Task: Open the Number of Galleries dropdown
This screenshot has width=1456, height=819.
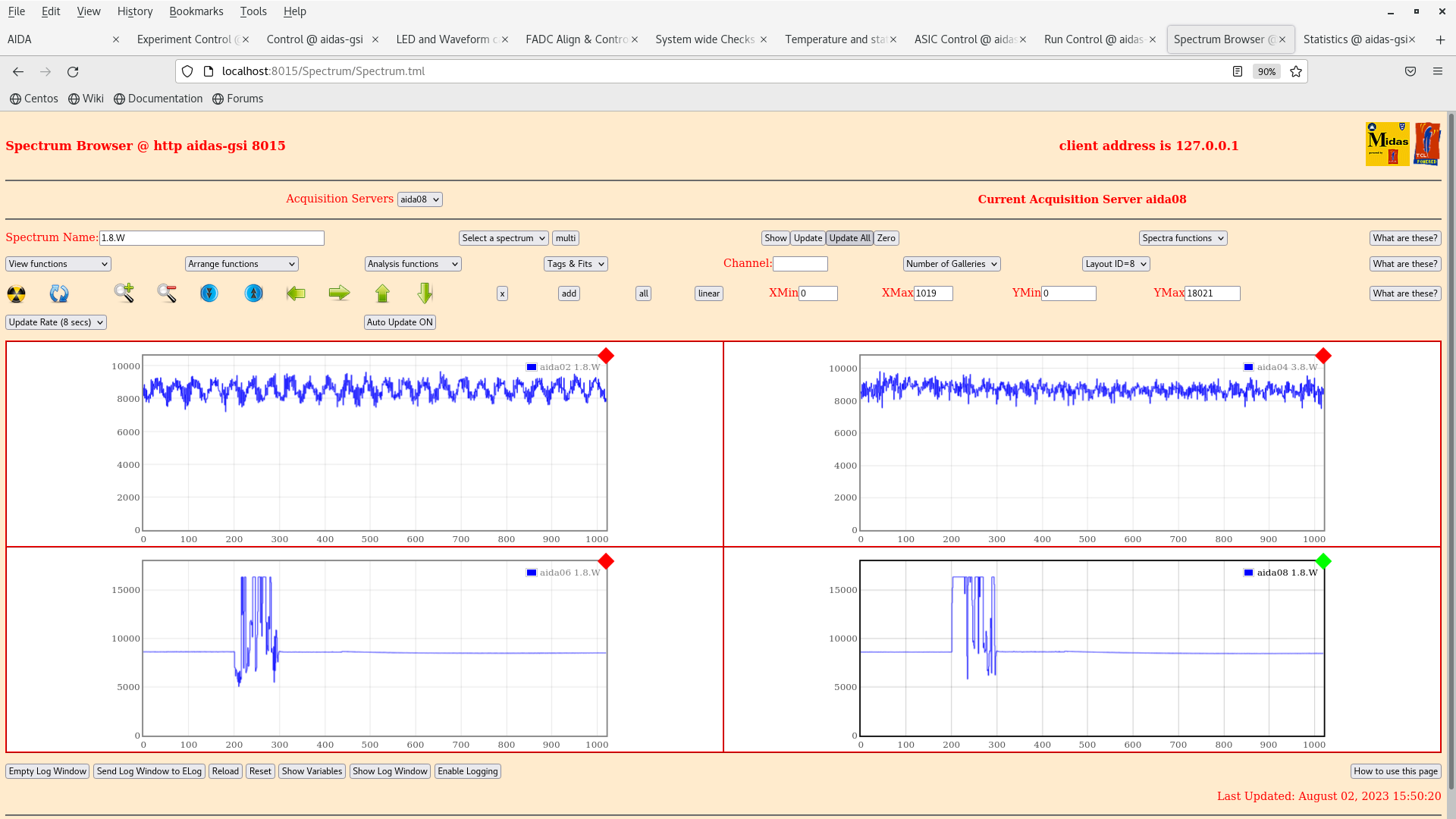Action: pos(951,264)
